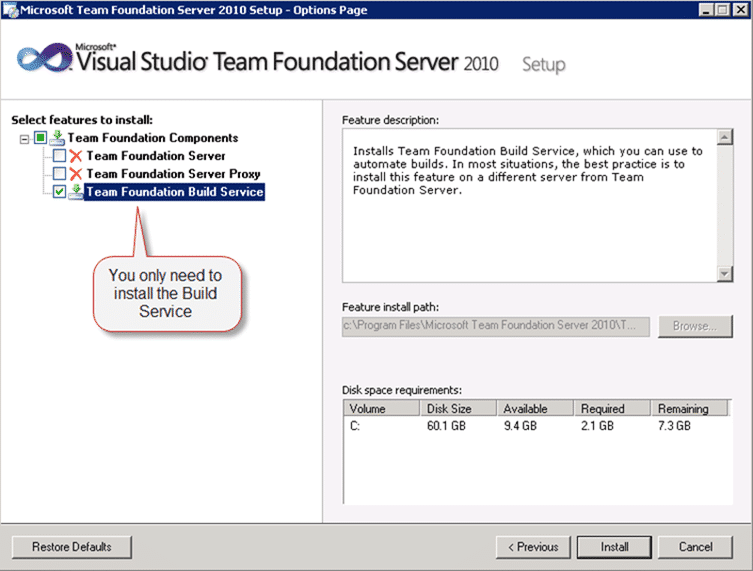Check the Team Foundation Server Proxy checkbox

[x=59, y=173]
